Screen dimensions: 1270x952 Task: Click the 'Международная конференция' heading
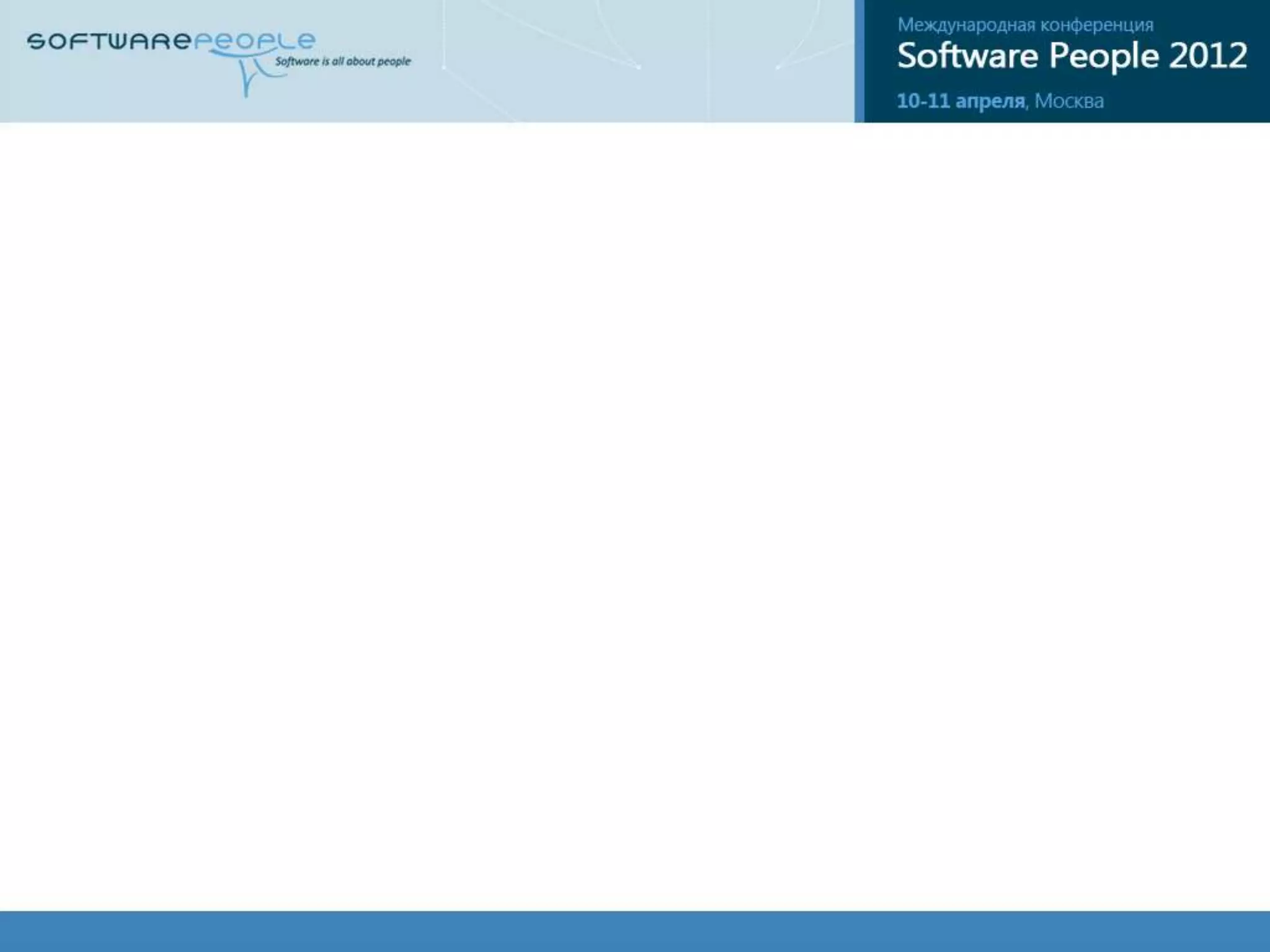(x=1025, y=25)
